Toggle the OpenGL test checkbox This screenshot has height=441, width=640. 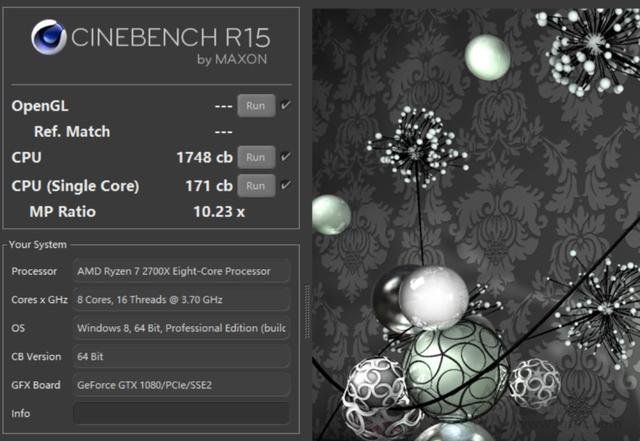click(x=286, y=105)
